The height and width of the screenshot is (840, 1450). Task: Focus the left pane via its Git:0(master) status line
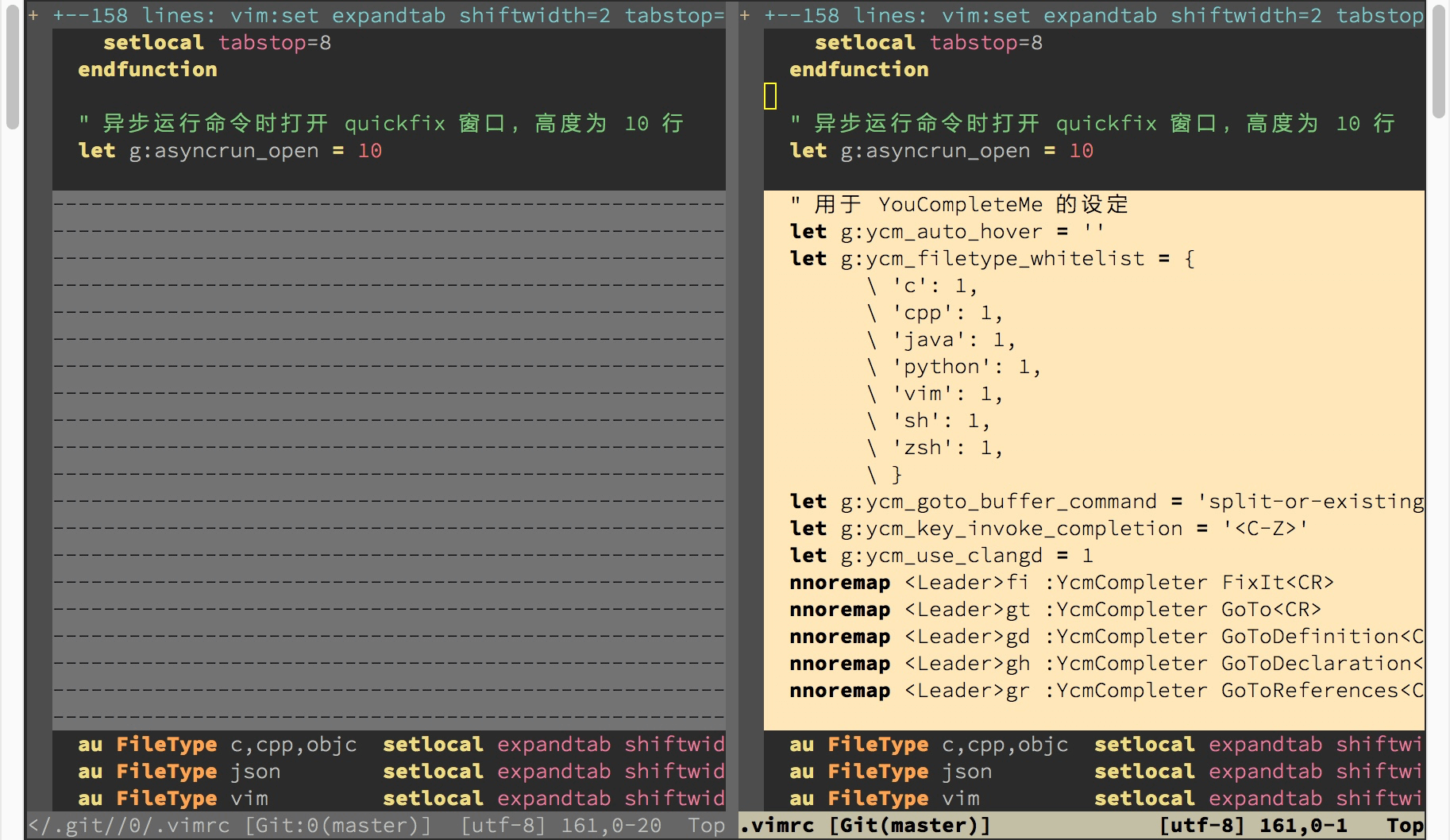pyautogui.click(x=341, y=826)
